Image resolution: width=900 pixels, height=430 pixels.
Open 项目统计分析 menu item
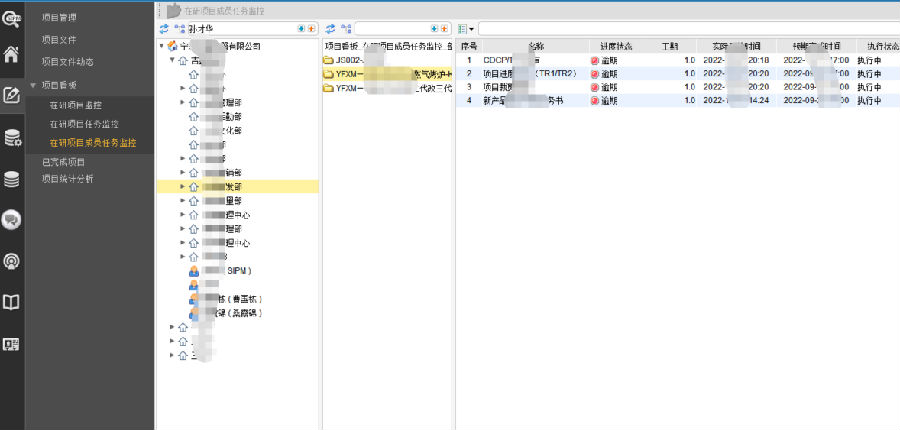point(67,179)
